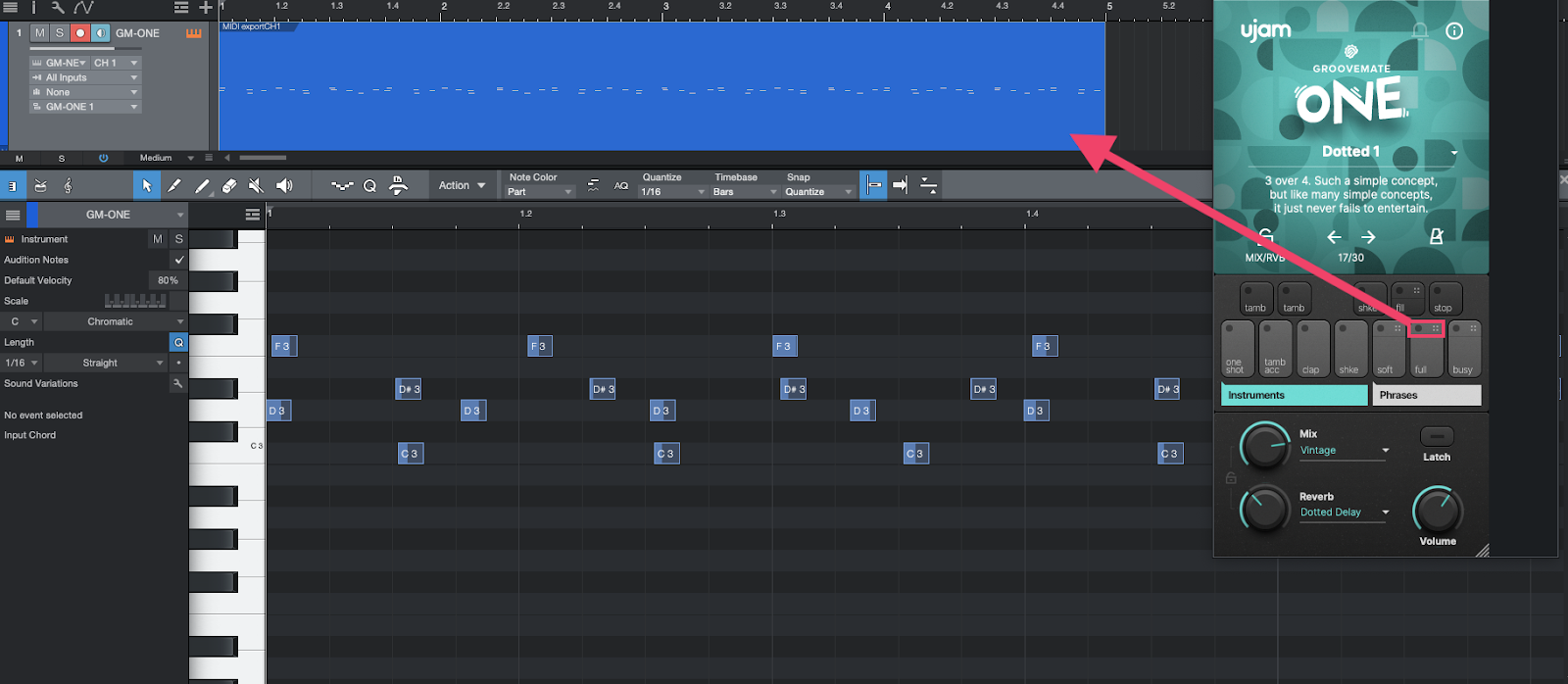Open the Timebase Bars dropdown
The height and width of the screenshot is (684, 1568).
click(745, 192)
